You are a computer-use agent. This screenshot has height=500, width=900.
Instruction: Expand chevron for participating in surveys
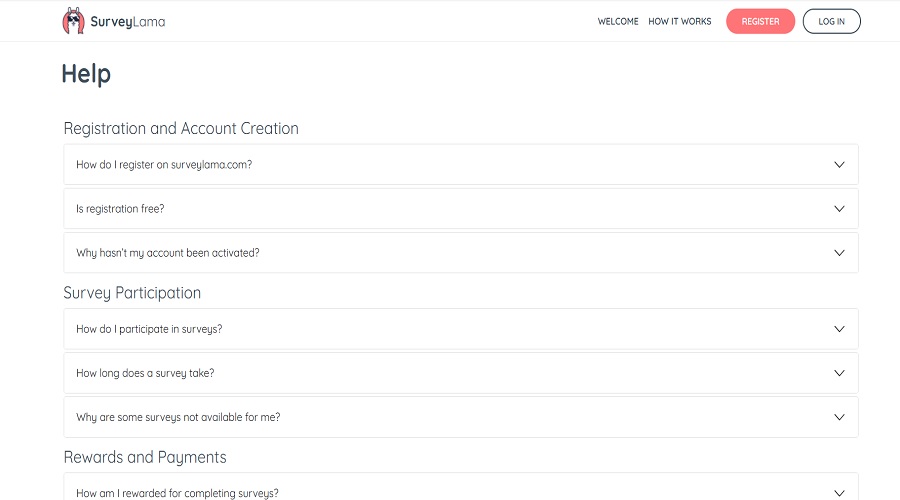(839, 329)
